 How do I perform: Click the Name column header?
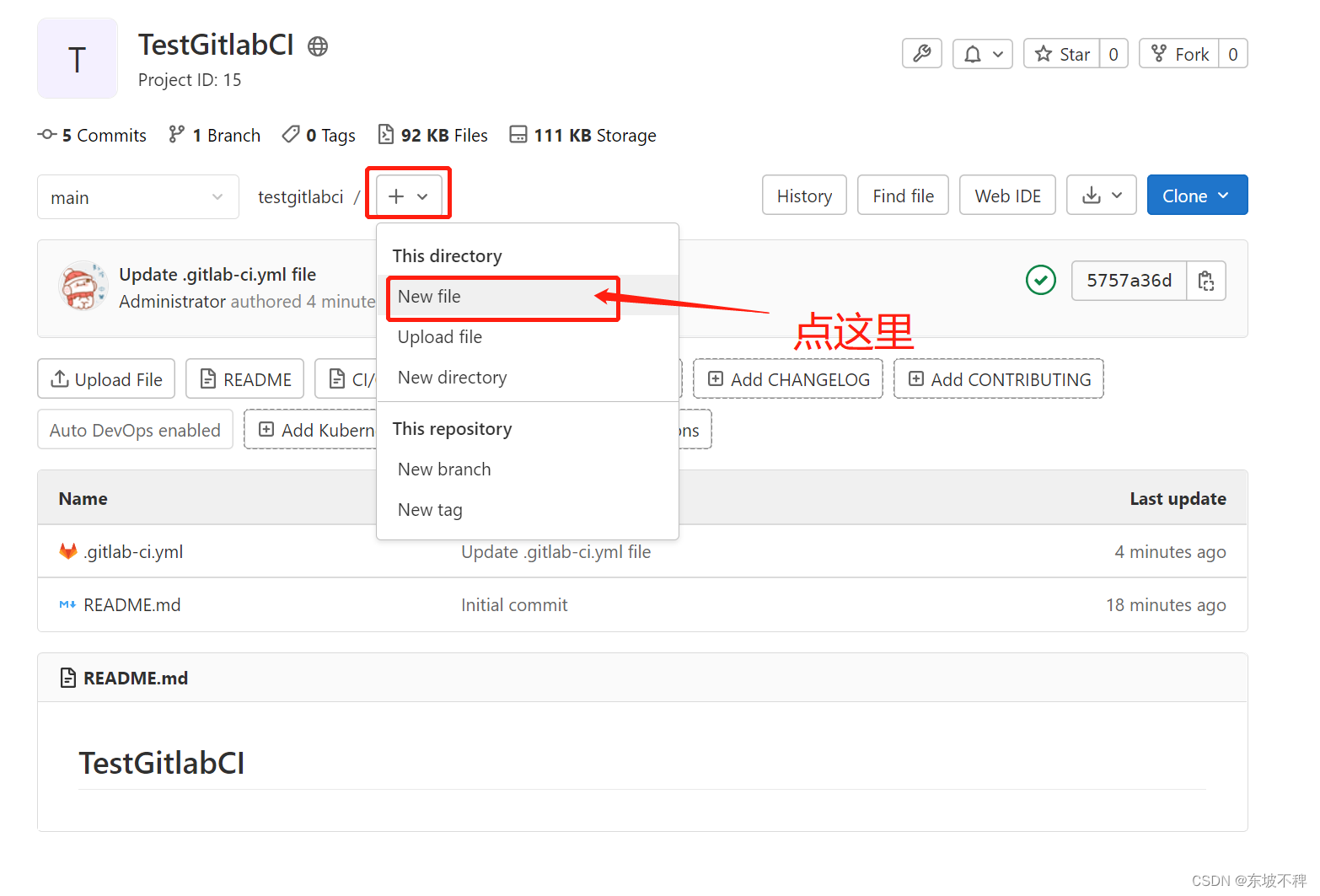click(x=83, y=499)
